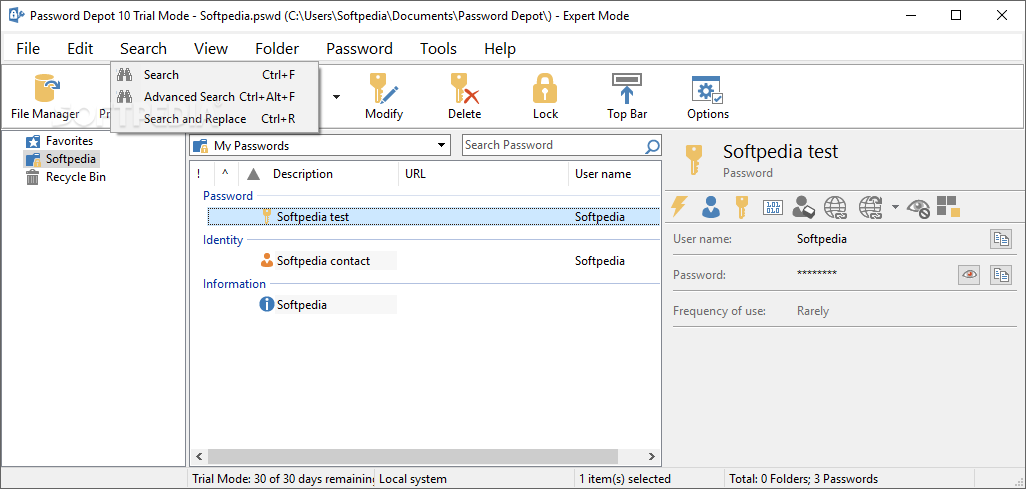Open the toolbar dropdown arrow left of Modify
The width and height of the screenshot is (1026, 489).
click(336, 97)
